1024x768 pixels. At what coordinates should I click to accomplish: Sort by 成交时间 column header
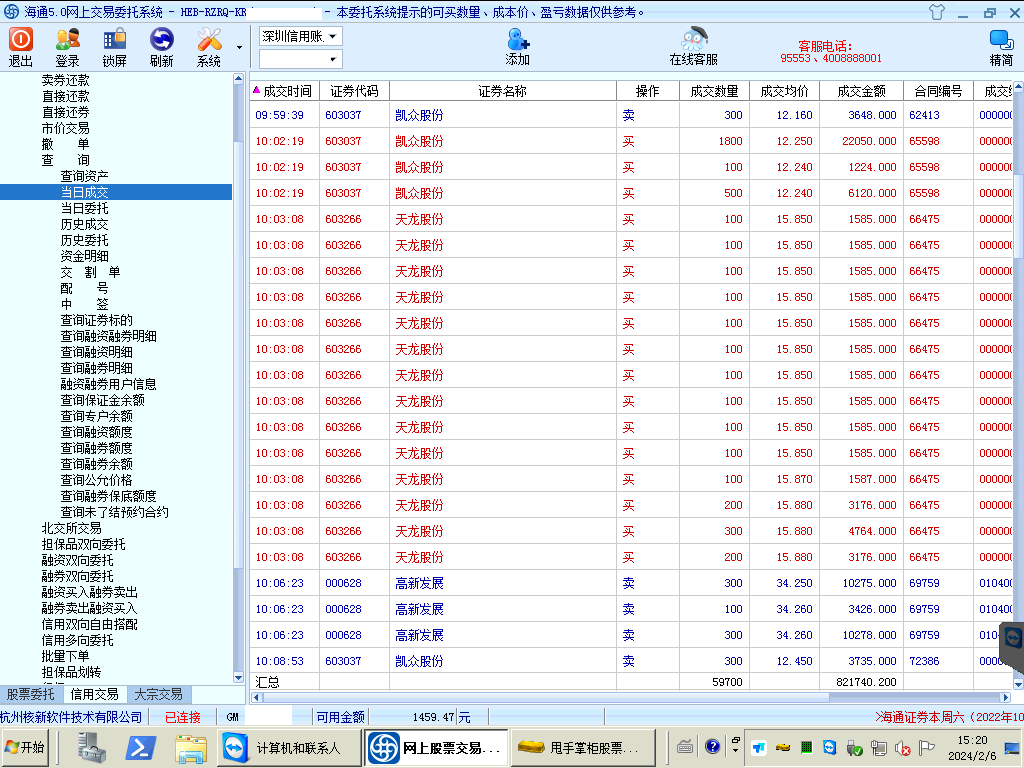[287, 91]
